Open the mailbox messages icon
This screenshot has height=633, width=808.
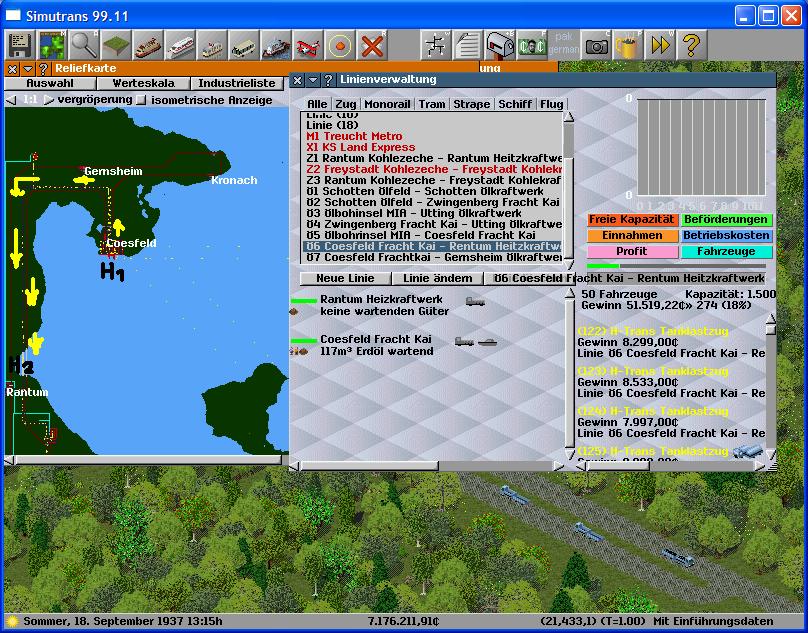499,46
